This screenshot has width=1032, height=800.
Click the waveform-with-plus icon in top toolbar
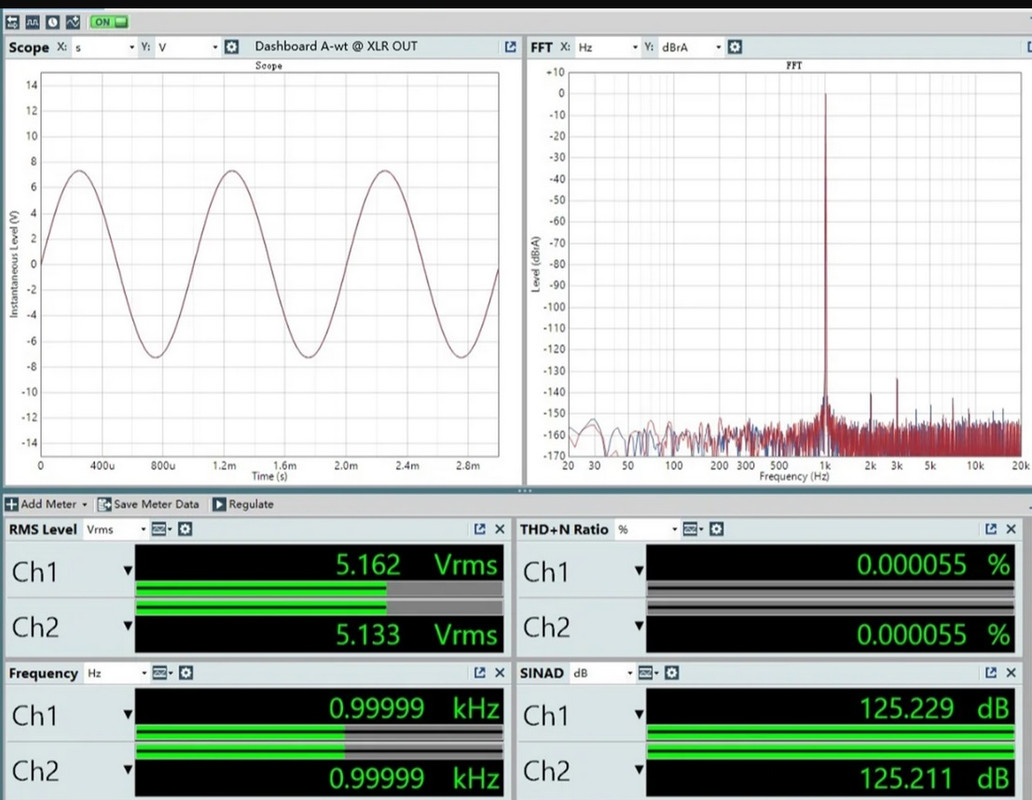point(73,22)
